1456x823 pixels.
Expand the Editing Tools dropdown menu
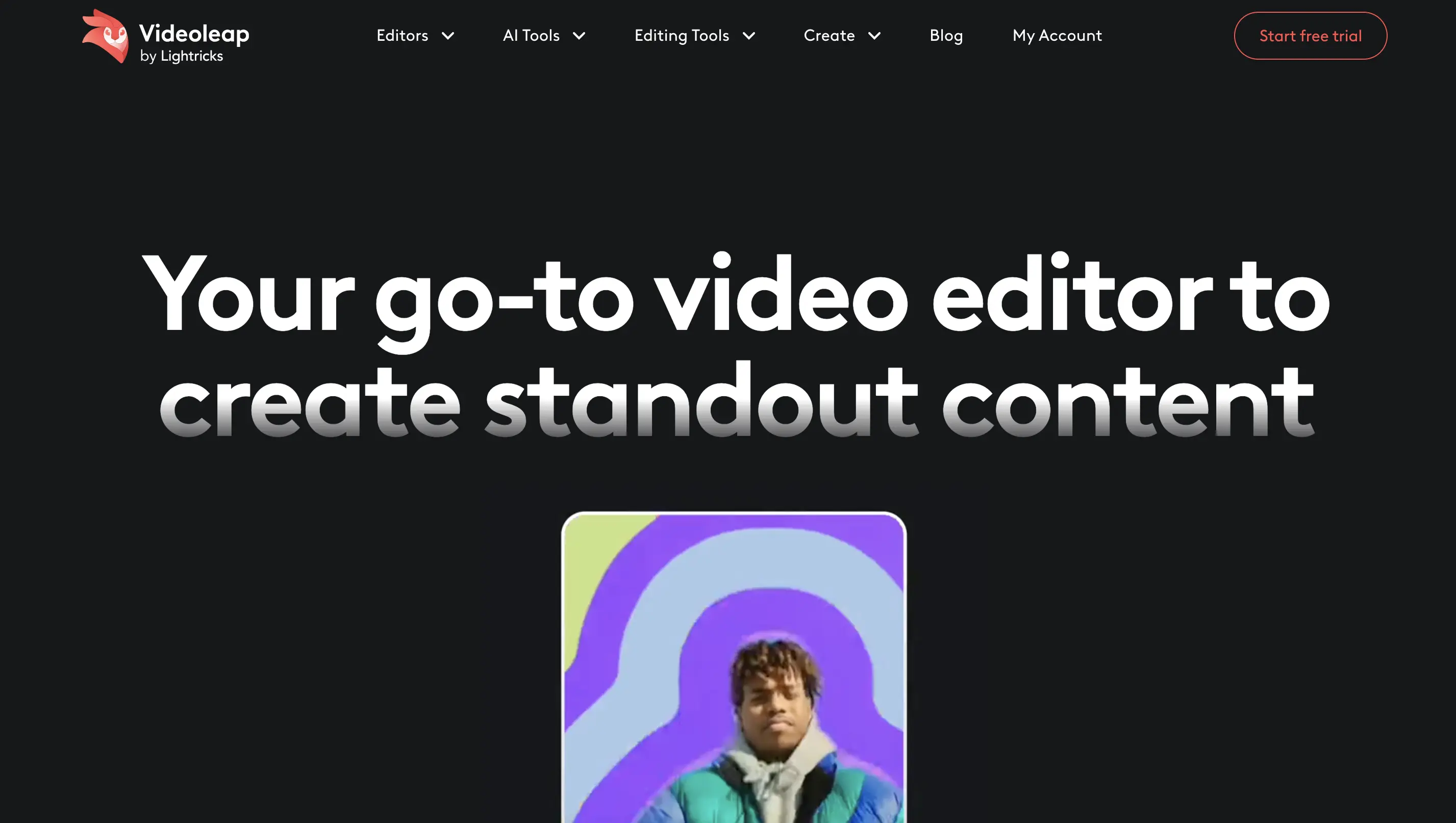(x=694, y=35)
